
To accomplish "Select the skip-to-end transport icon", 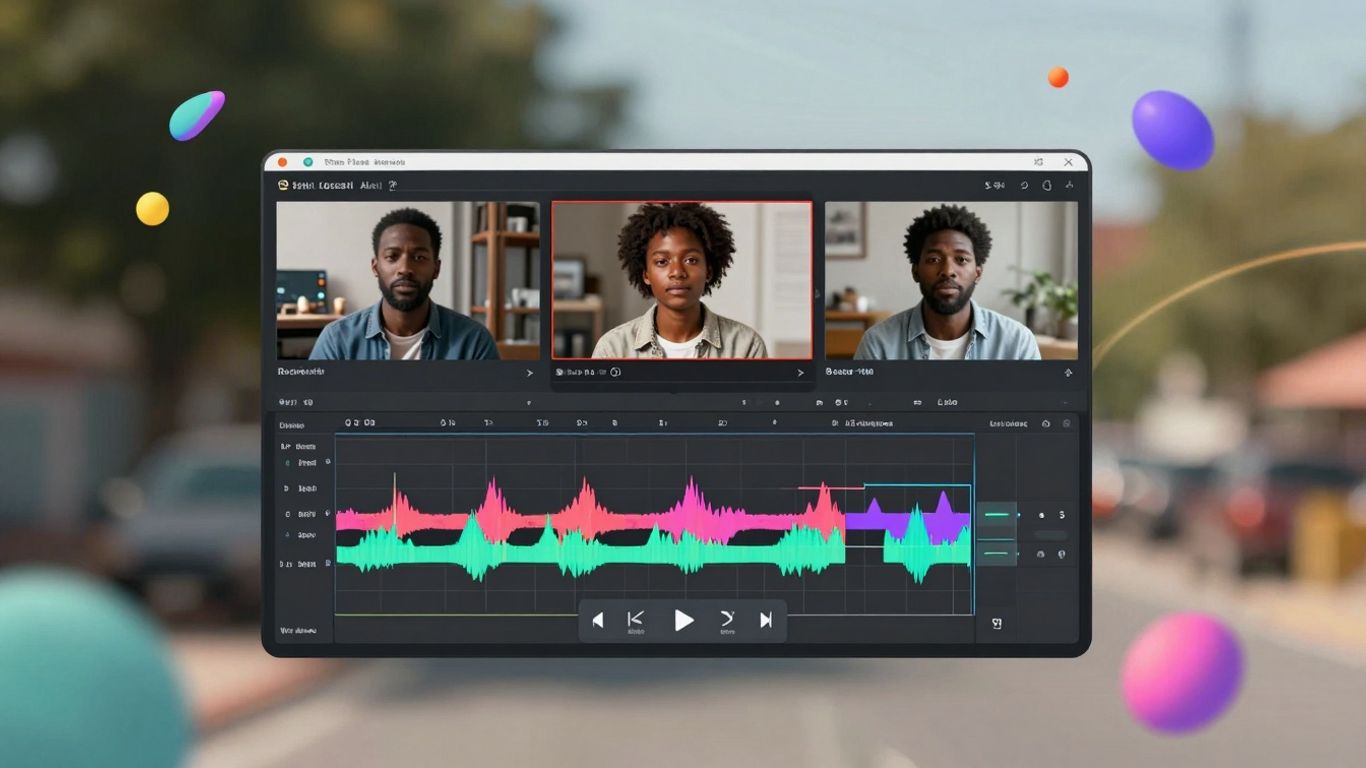I will (766, 618).
